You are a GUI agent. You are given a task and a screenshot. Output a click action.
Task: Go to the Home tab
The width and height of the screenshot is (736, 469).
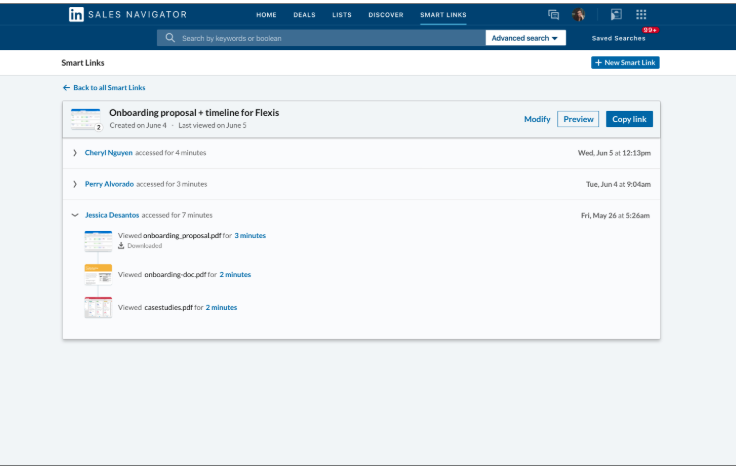(266, 15)
